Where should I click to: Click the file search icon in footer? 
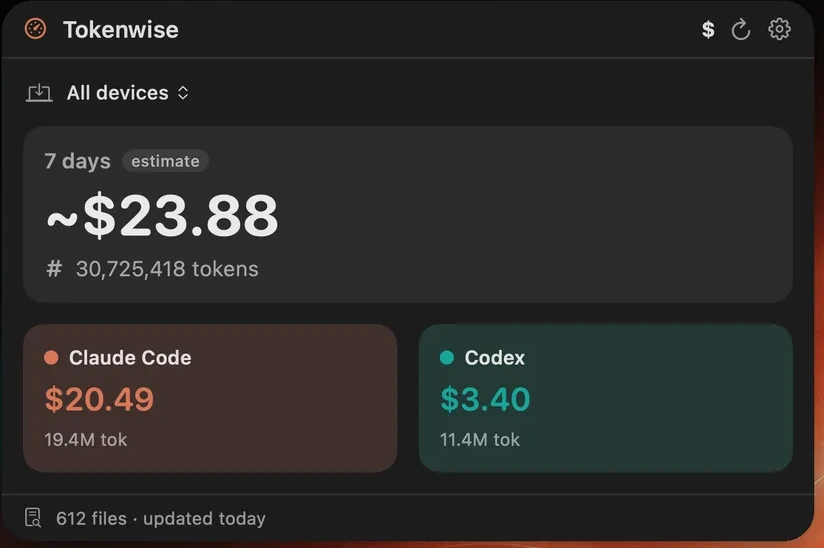33,518
